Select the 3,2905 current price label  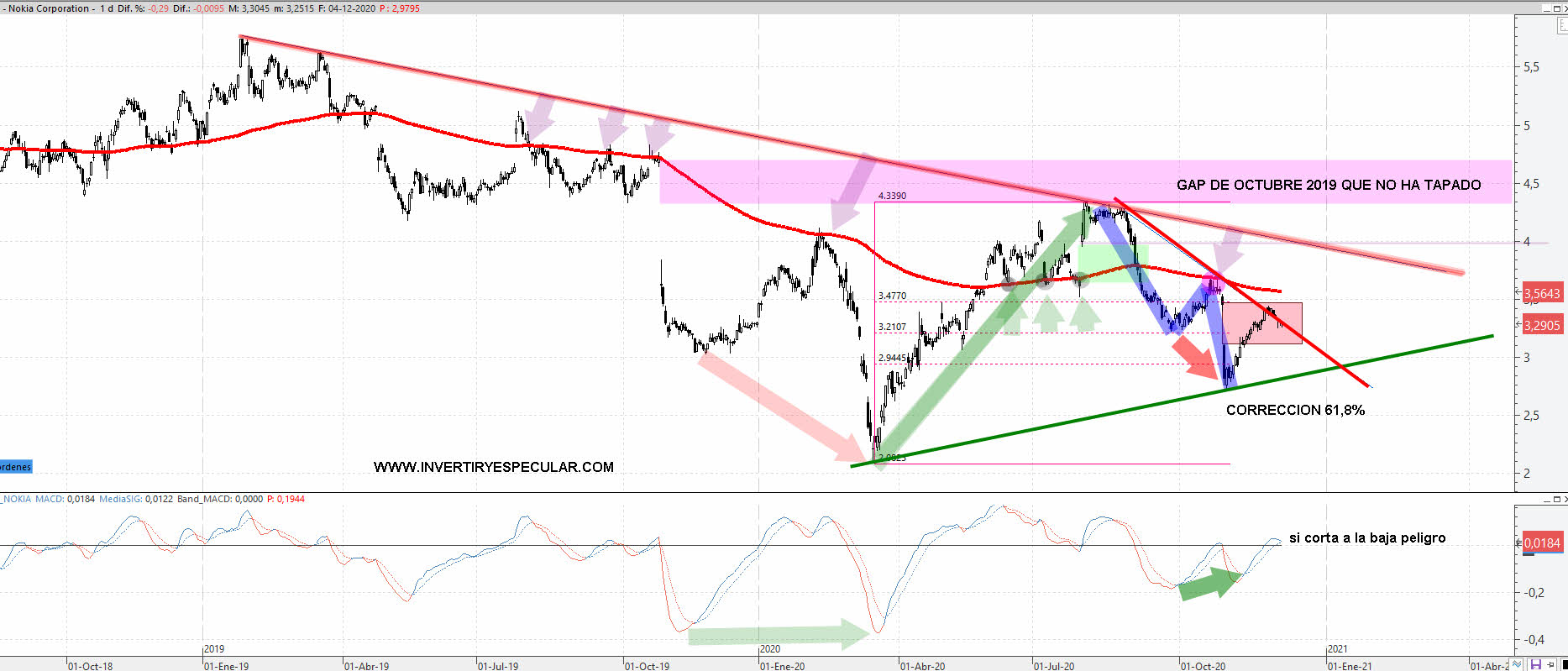pos(1542,326)
